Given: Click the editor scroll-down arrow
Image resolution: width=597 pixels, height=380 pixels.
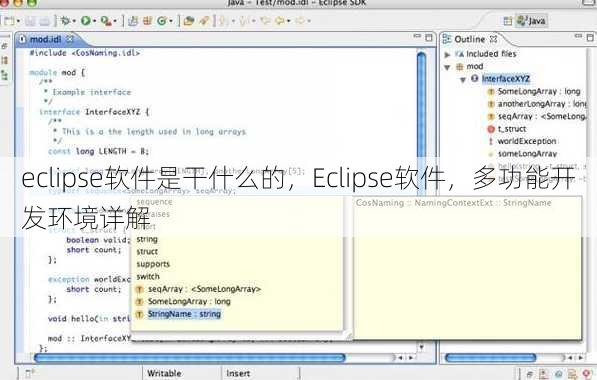Looking at the screenshot, I should [421, 347].
